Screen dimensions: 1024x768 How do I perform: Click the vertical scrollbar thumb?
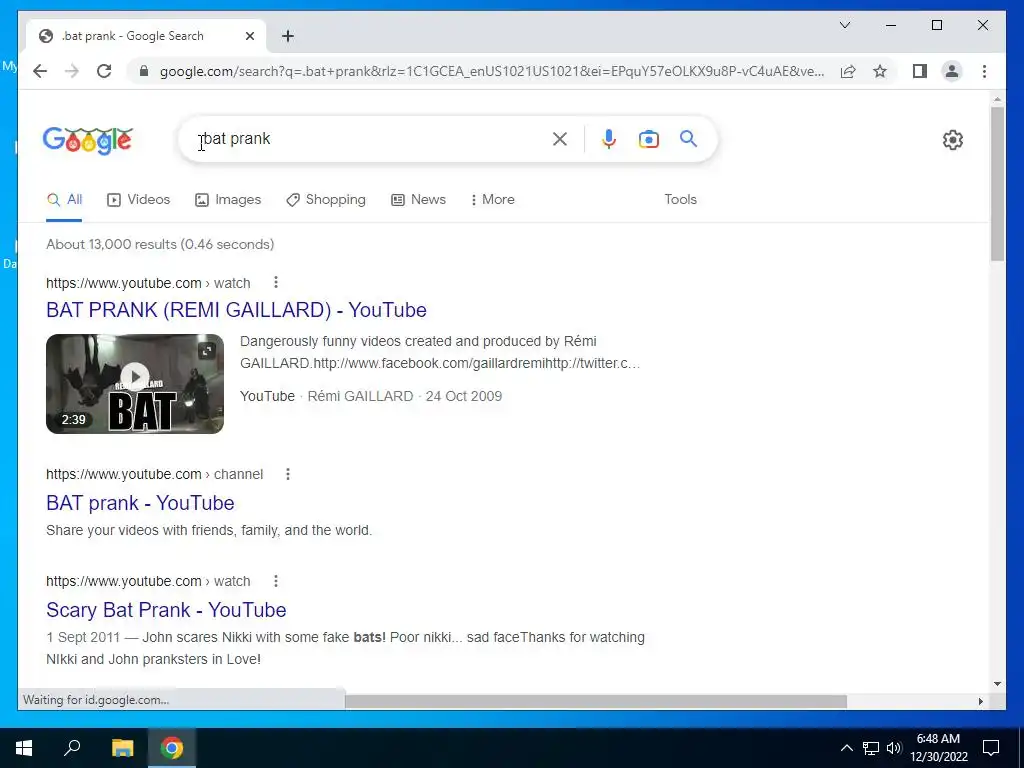point(997,184)
